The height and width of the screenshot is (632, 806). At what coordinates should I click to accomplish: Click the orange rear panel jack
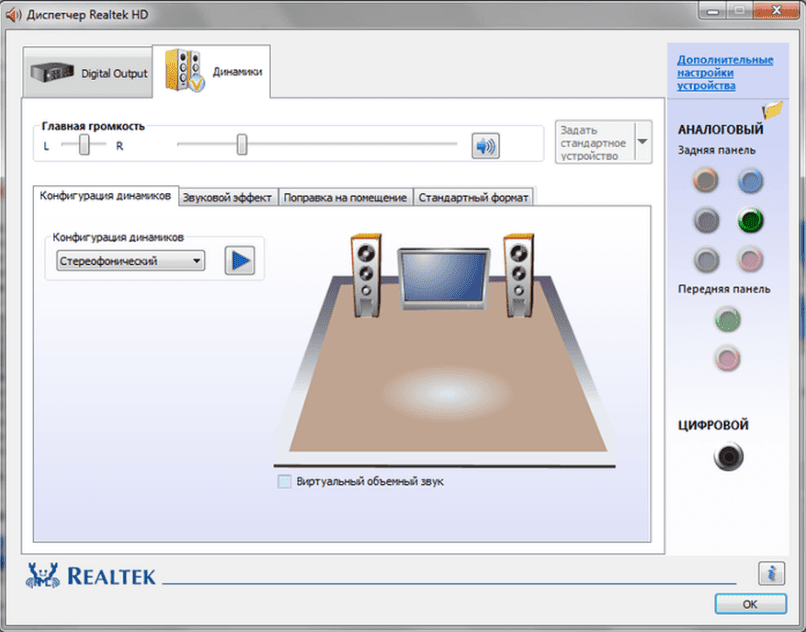coord(705,180)
